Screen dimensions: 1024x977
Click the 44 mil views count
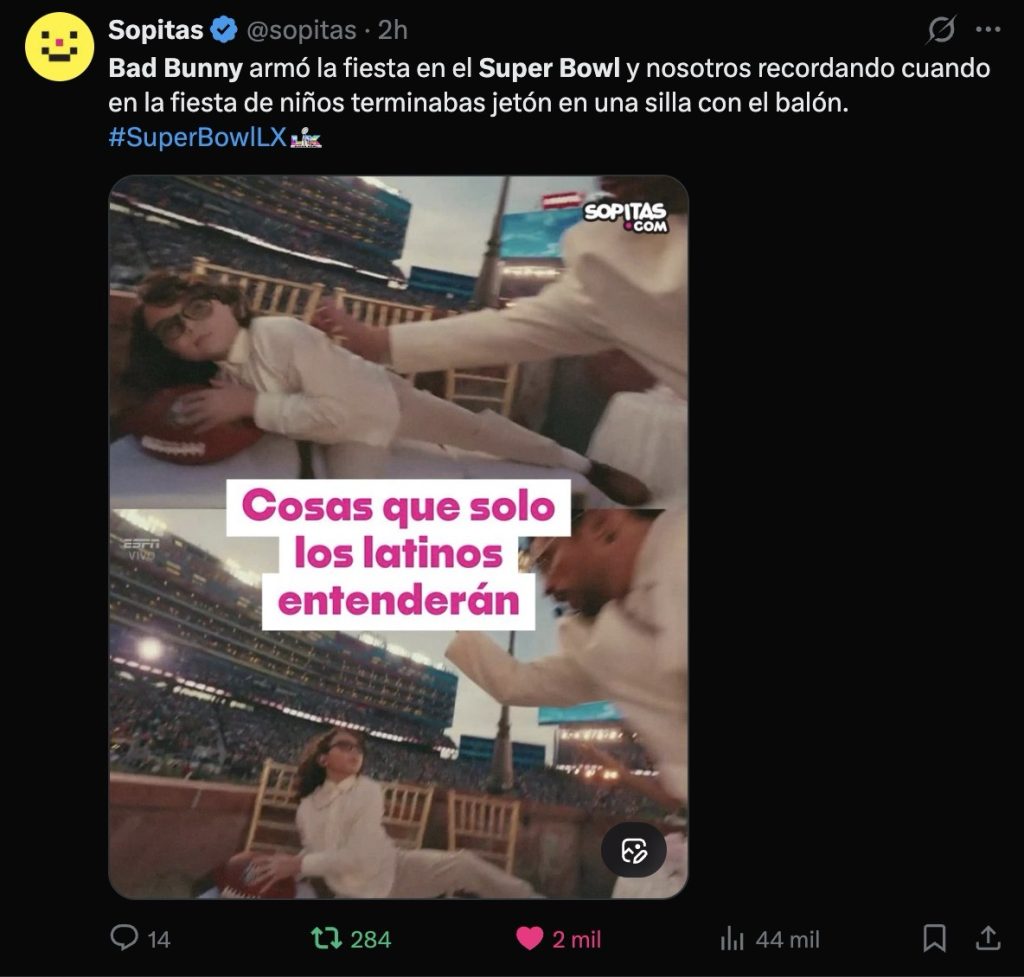[x=788, y=939]
